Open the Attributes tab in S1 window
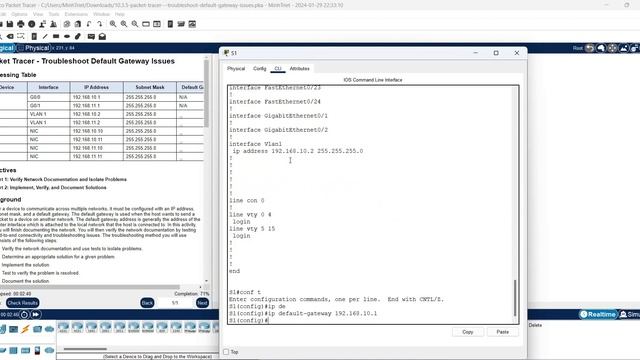This screenshot has height=360, width=640. pyautogui.click(x=300, y=69)
